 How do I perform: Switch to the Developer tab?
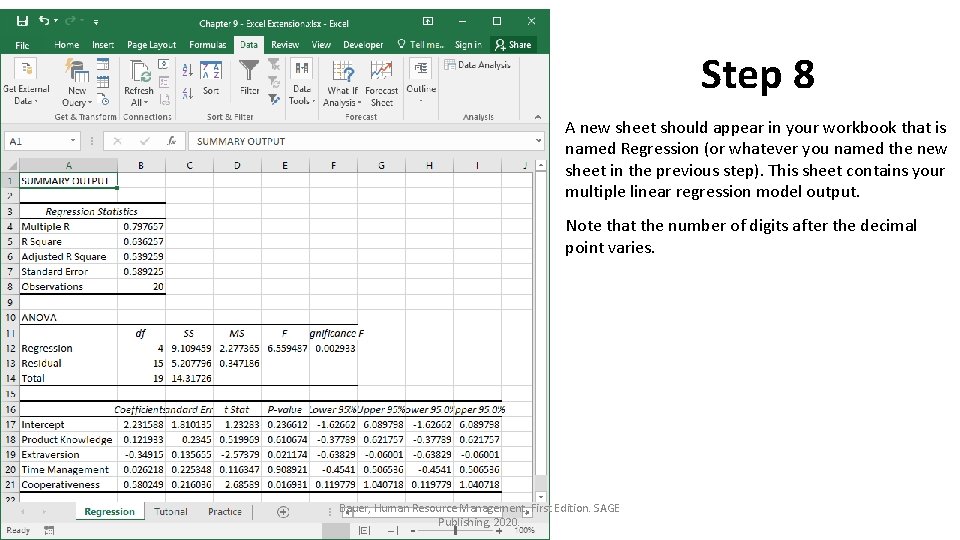pyautogui.click(x=363, y=45)
